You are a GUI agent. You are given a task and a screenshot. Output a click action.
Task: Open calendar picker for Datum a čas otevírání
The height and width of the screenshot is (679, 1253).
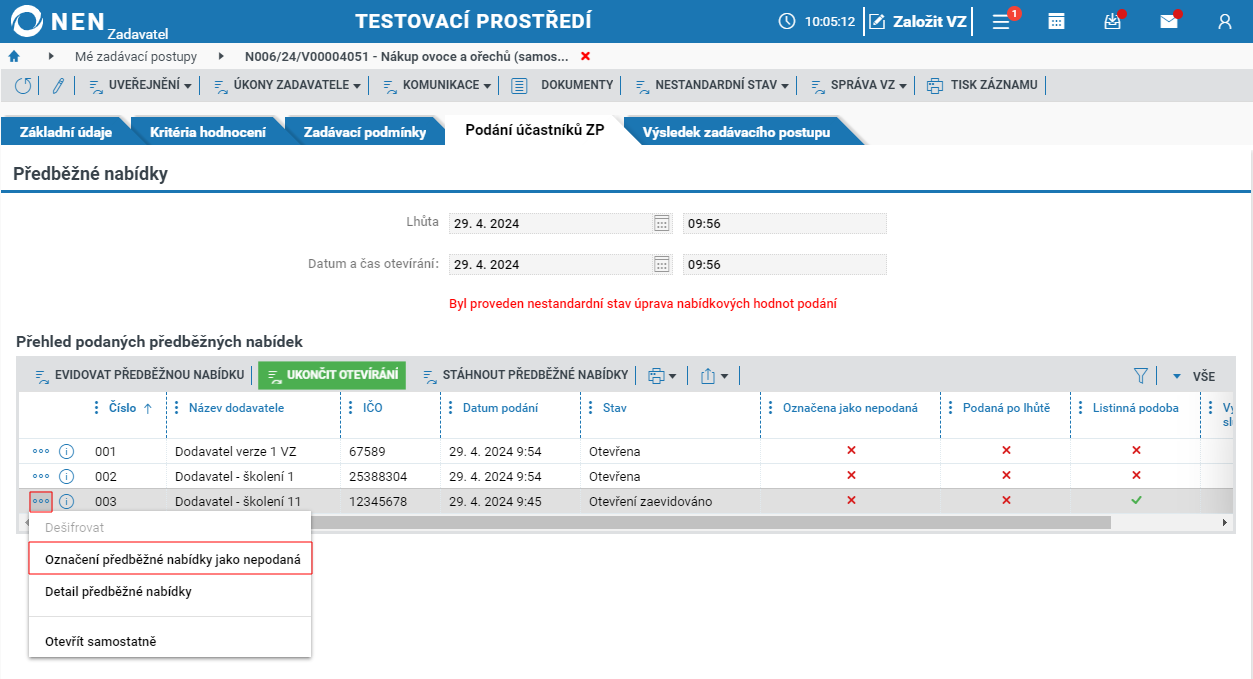(x=661, y=265)
